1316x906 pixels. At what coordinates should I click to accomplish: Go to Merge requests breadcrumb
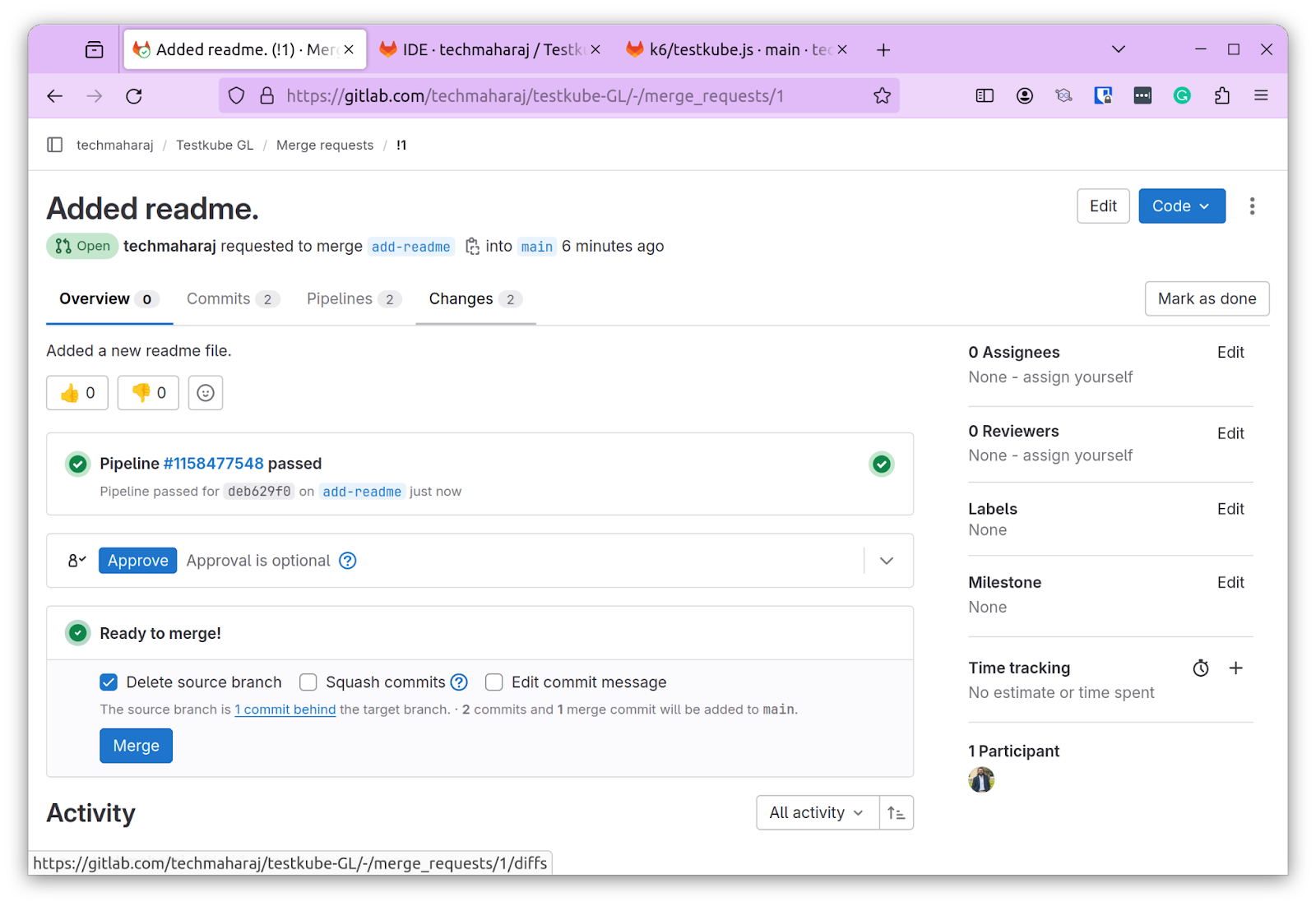[x=325, y=146]
